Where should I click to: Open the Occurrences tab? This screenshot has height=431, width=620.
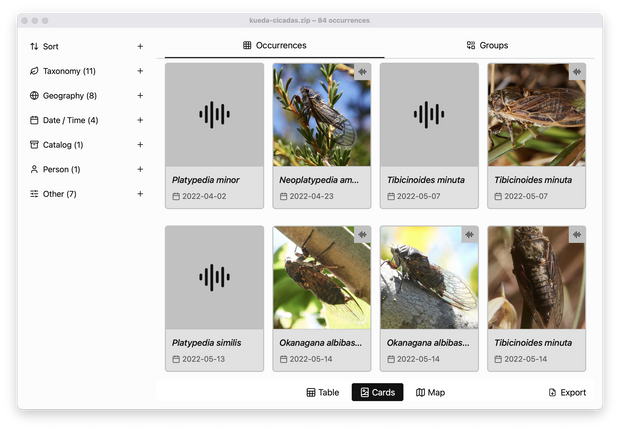274,45
